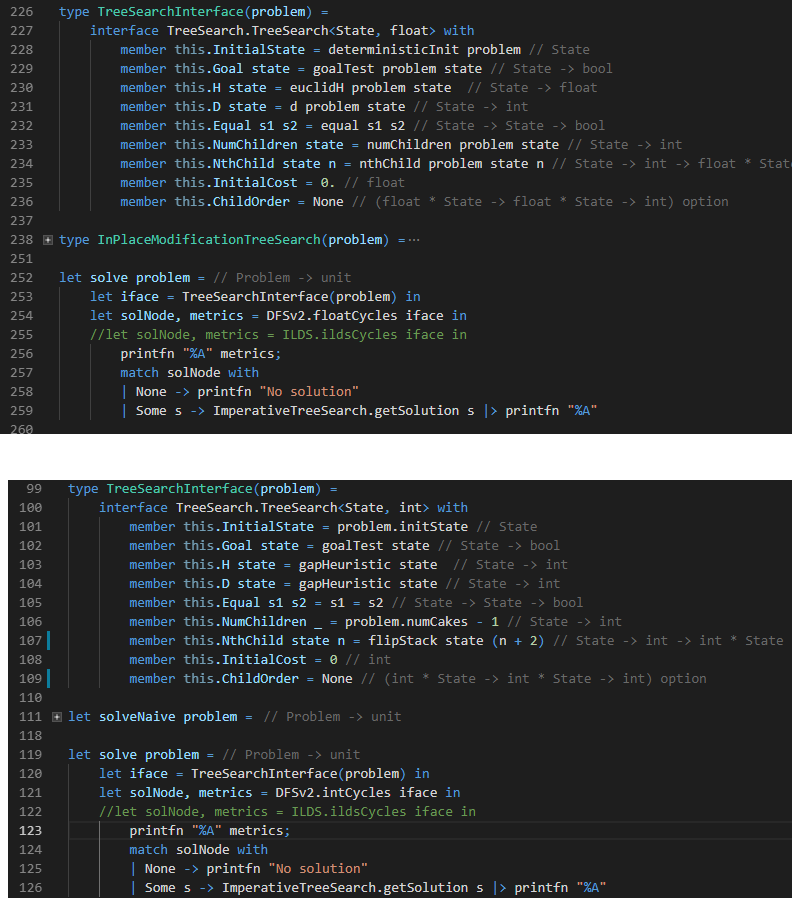Click the change marker beside line 107

48,641
